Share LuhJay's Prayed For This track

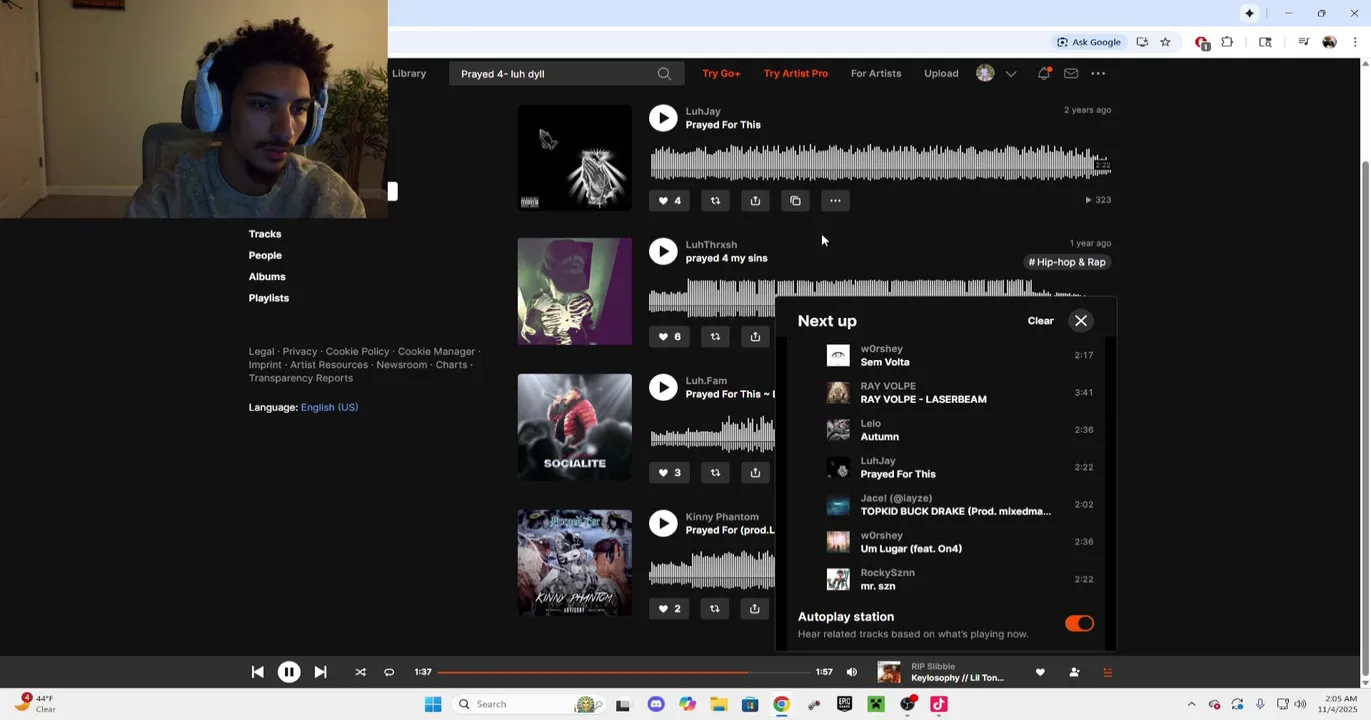(x=755, y=201)
